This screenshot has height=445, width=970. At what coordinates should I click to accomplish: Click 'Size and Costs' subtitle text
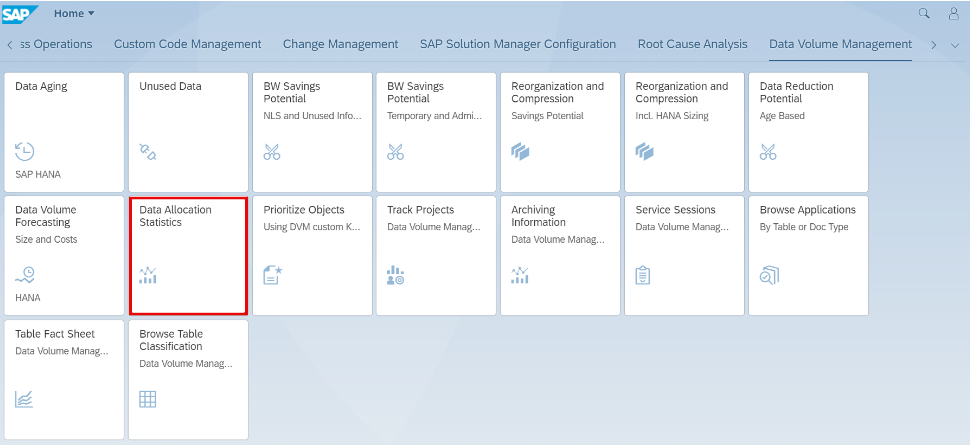46,240
